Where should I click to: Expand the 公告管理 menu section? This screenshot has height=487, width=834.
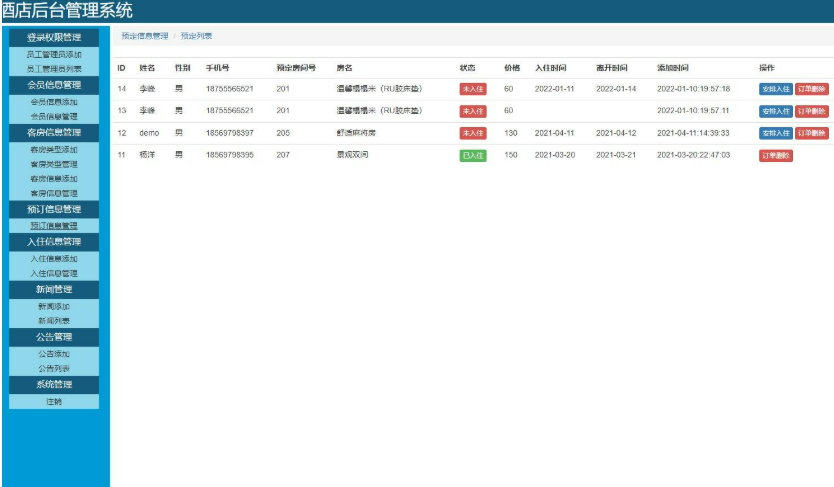coord(54,337)
